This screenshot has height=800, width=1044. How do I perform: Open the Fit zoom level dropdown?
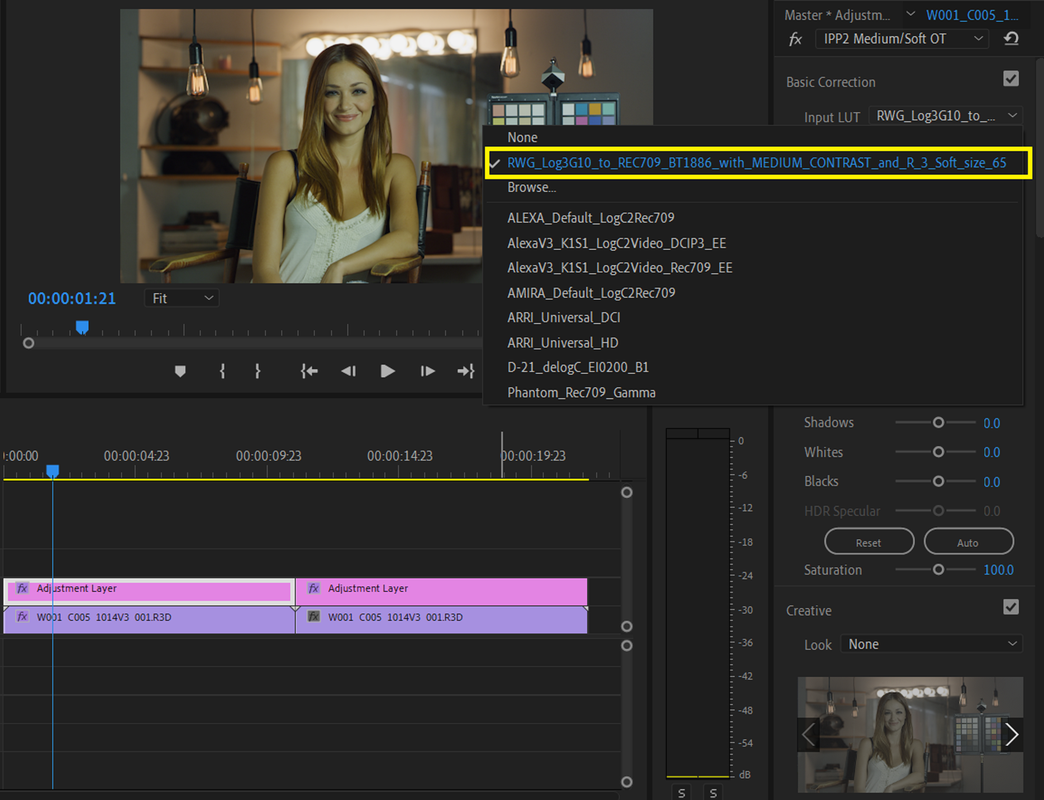tap(182, 298)
